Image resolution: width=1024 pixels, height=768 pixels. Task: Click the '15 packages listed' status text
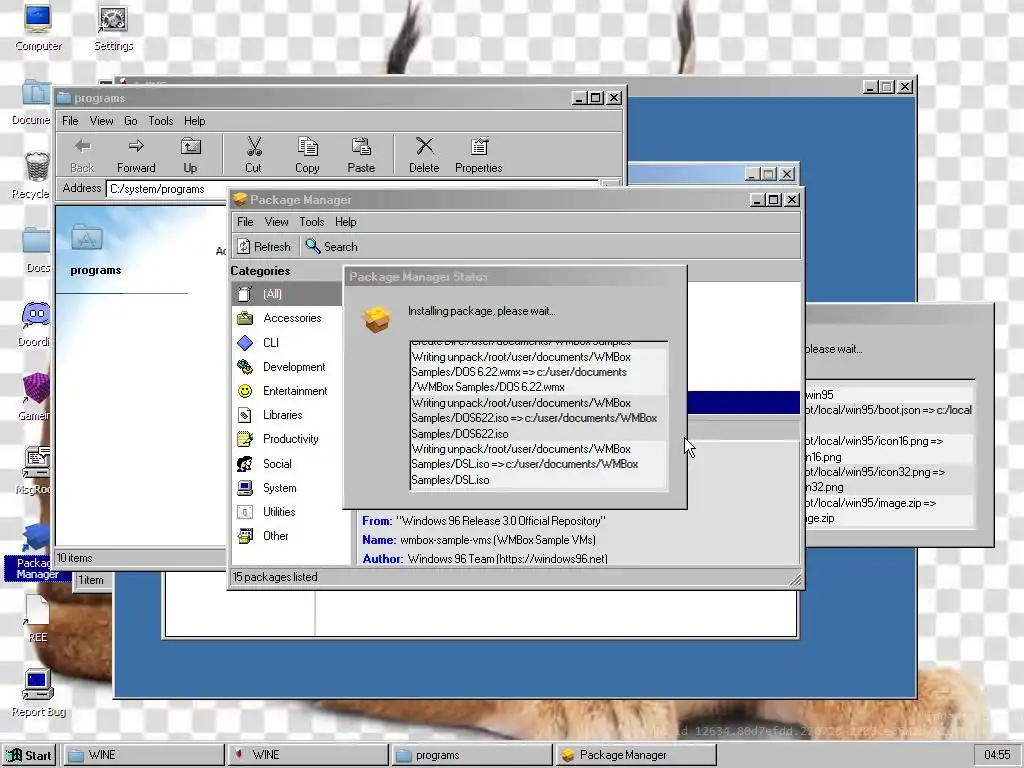(275, 577)
